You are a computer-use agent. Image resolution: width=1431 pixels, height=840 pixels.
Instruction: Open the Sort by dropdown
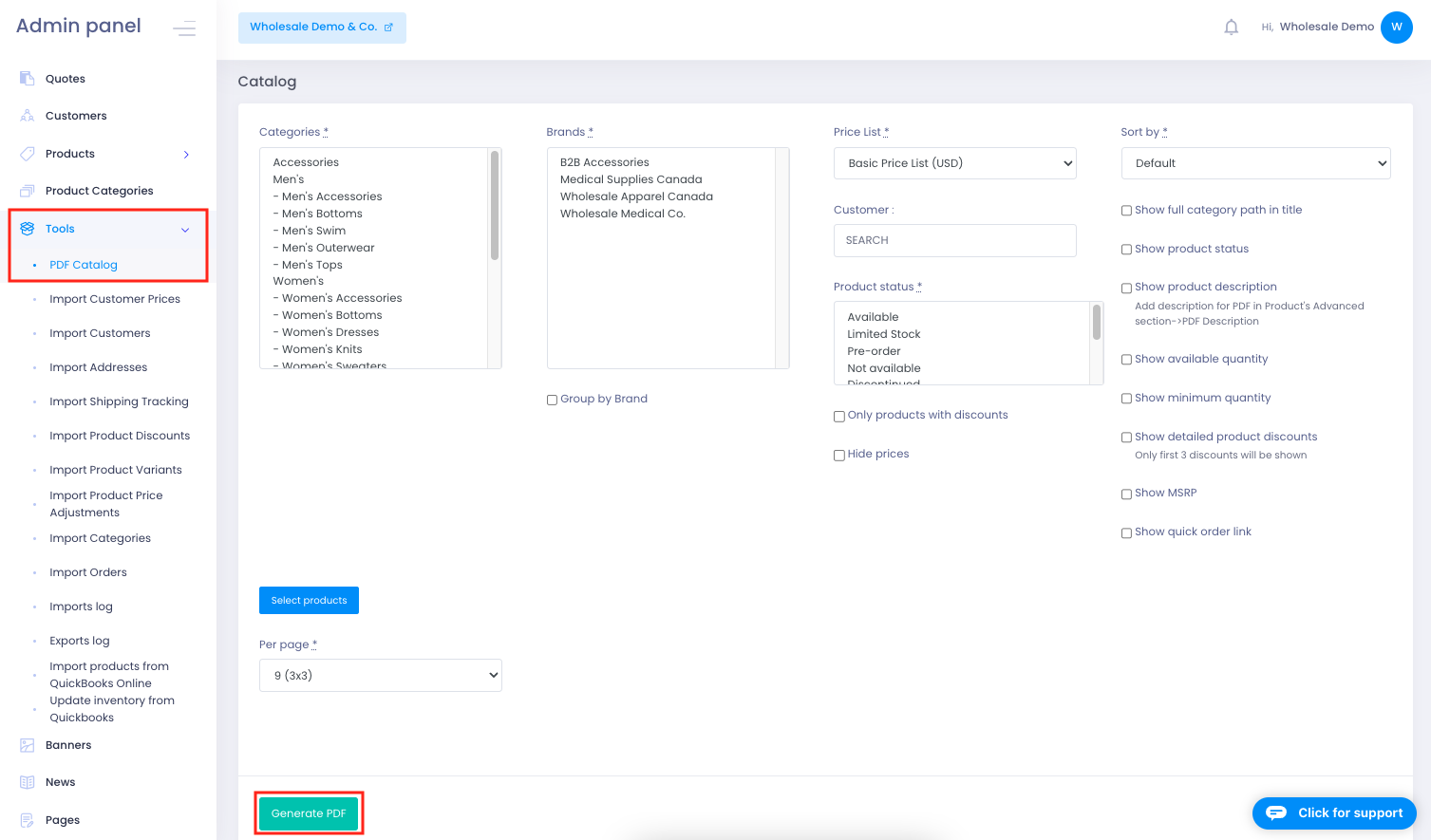[1255, 162]
